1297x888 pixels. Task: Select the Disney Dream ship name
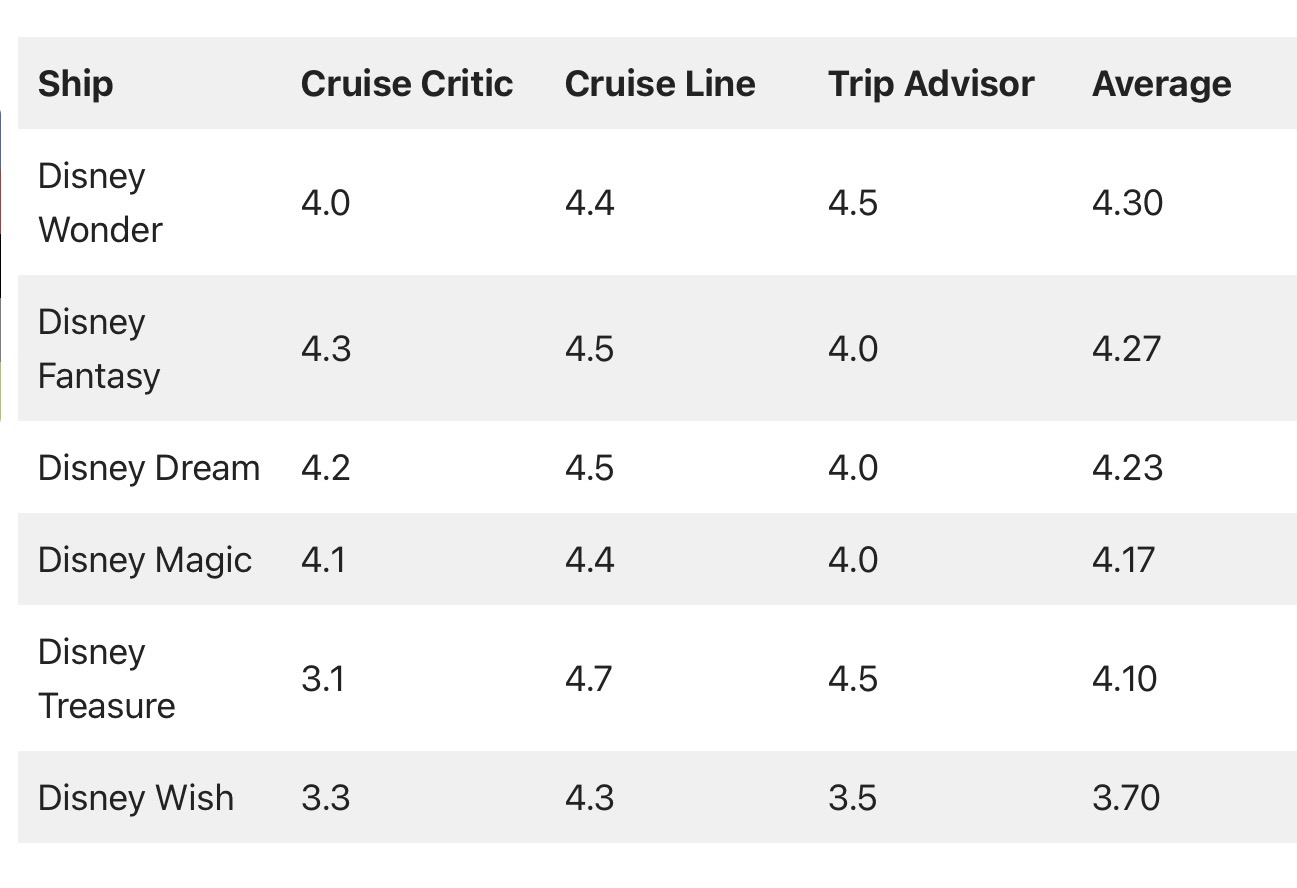tap(149, 468)
